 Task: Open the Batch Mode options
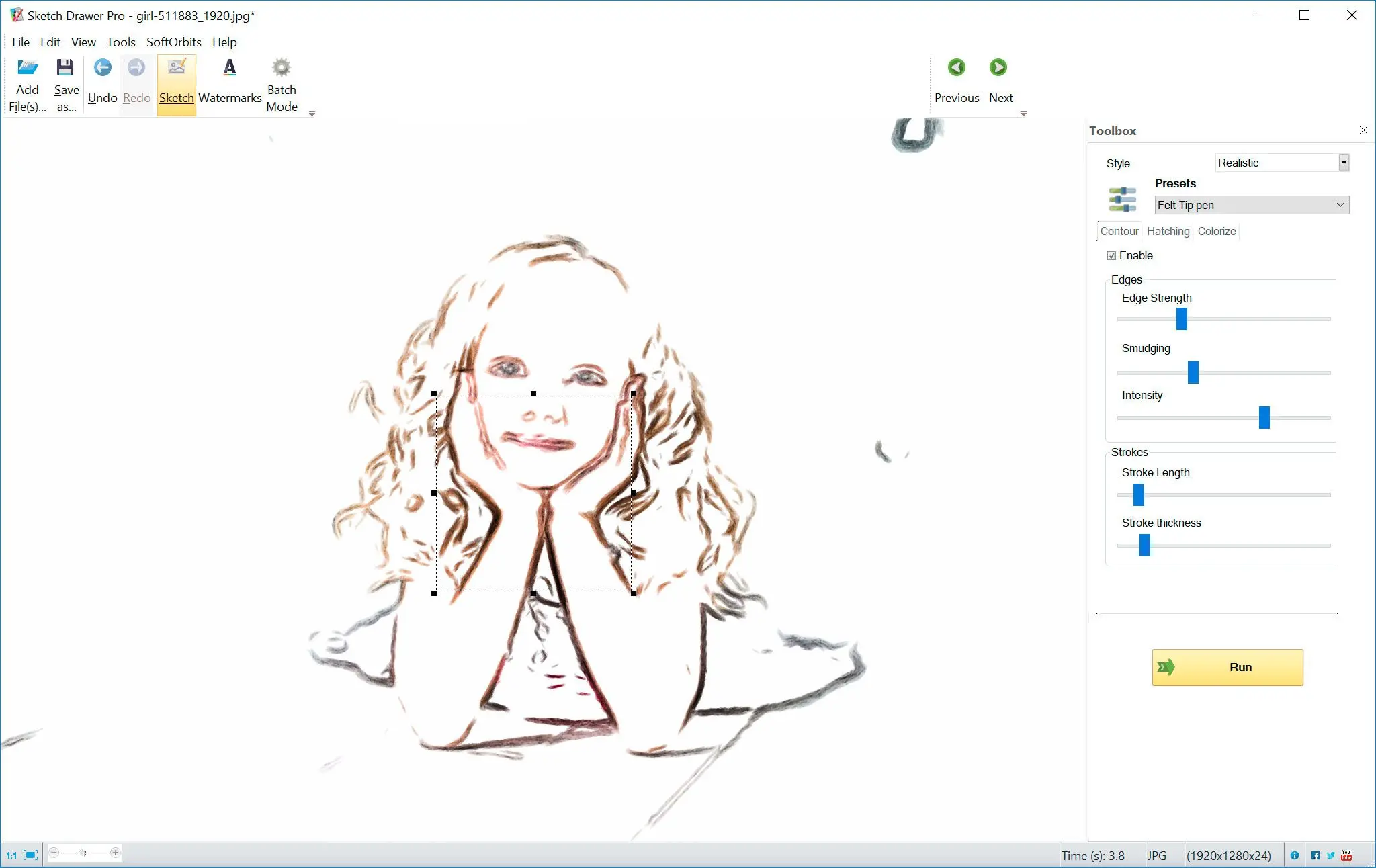tap(282, 84)
